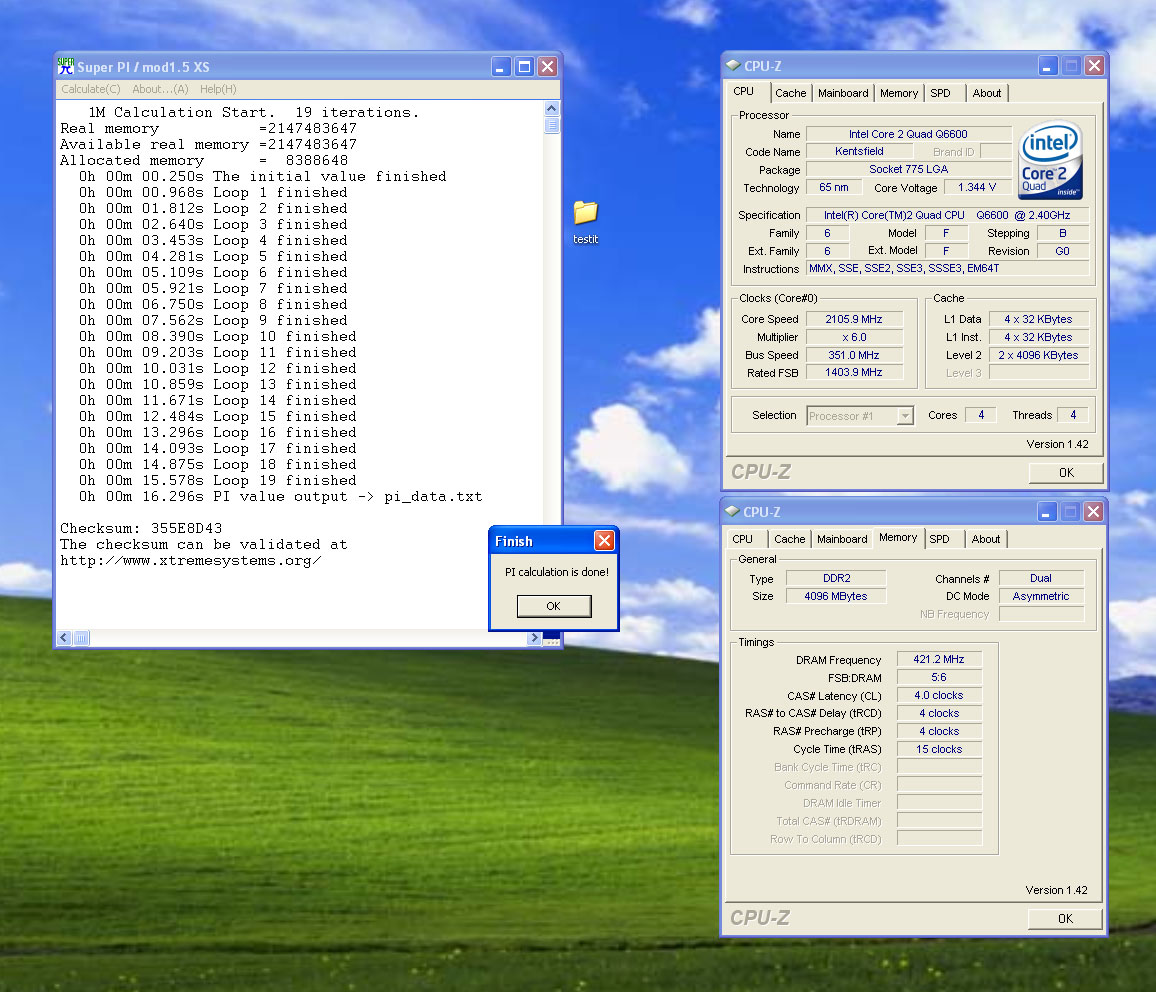
Task: Open the testit folder on desktop
Action: click(x=585, y=221)
